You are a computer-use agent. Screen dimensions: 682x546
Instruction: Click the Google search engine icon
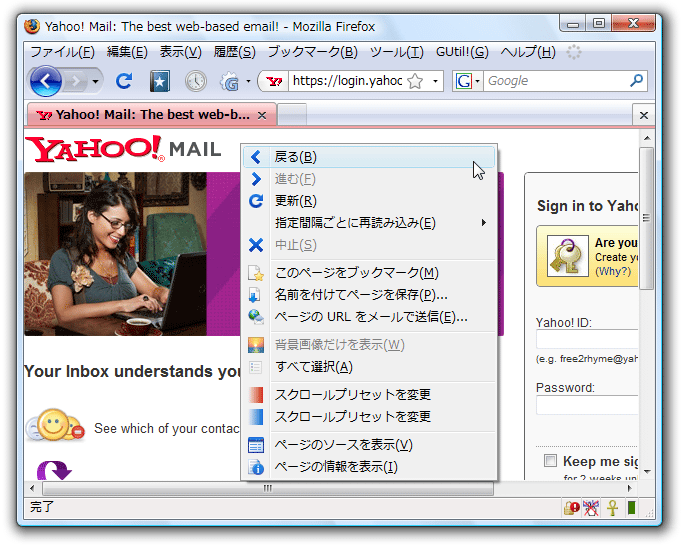click(x=464, y=81)
